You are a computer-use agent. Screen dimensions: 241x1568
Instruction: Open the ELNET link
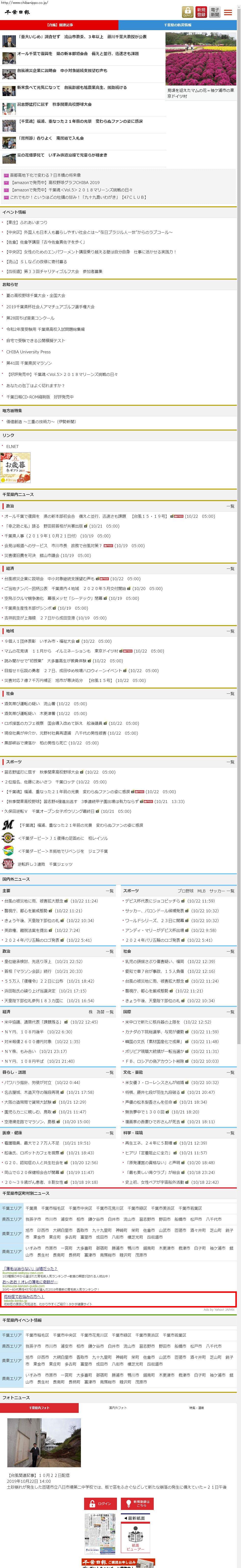[12, 446]
